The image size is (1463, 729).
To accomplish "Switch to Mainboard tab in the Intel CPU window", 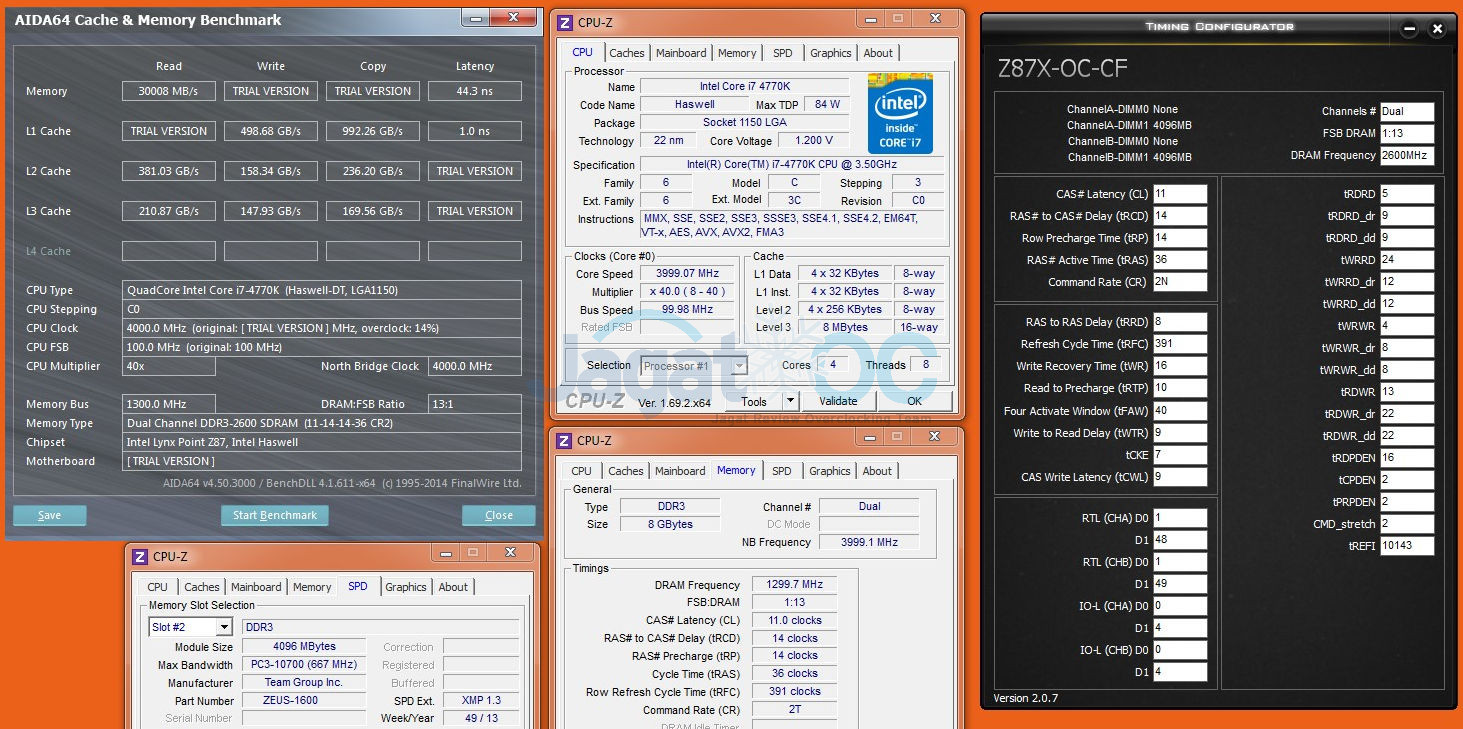I will 681,53.
